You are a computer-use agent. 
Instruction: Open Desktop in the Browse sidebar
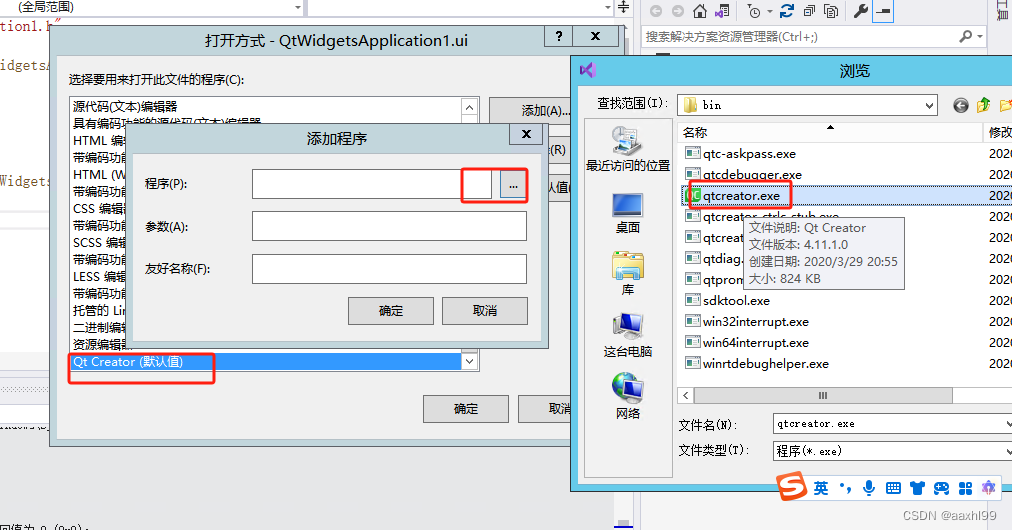pos(627,213)
